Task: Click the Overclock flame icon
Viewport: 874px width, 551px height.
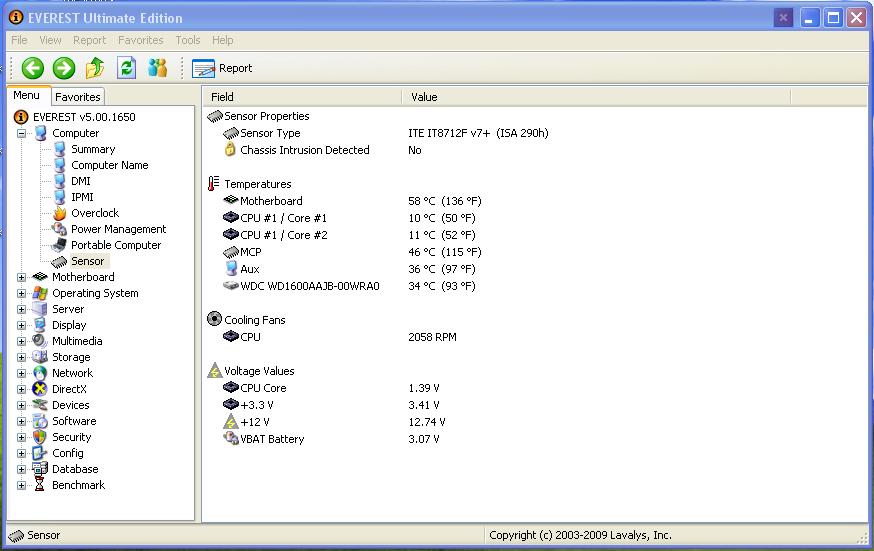Action: (x=60, y=213)
